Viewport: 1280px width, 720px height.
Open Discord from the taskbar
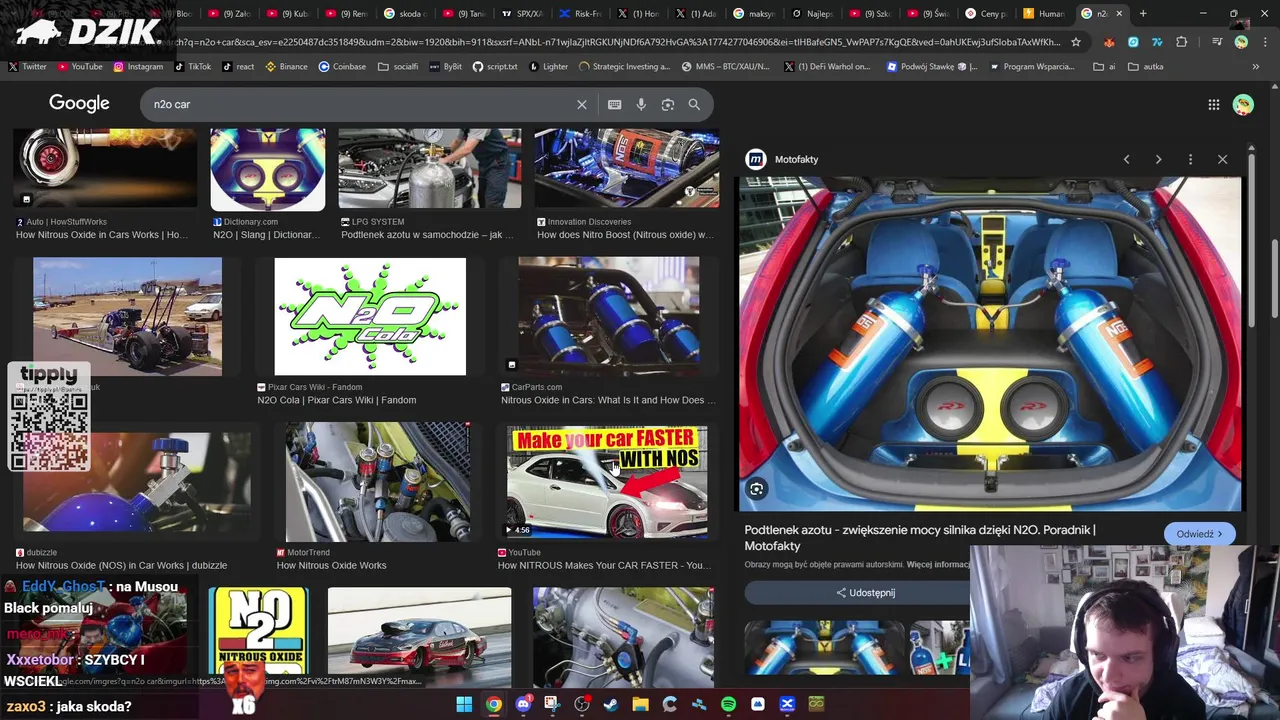[x=523, y=704]
